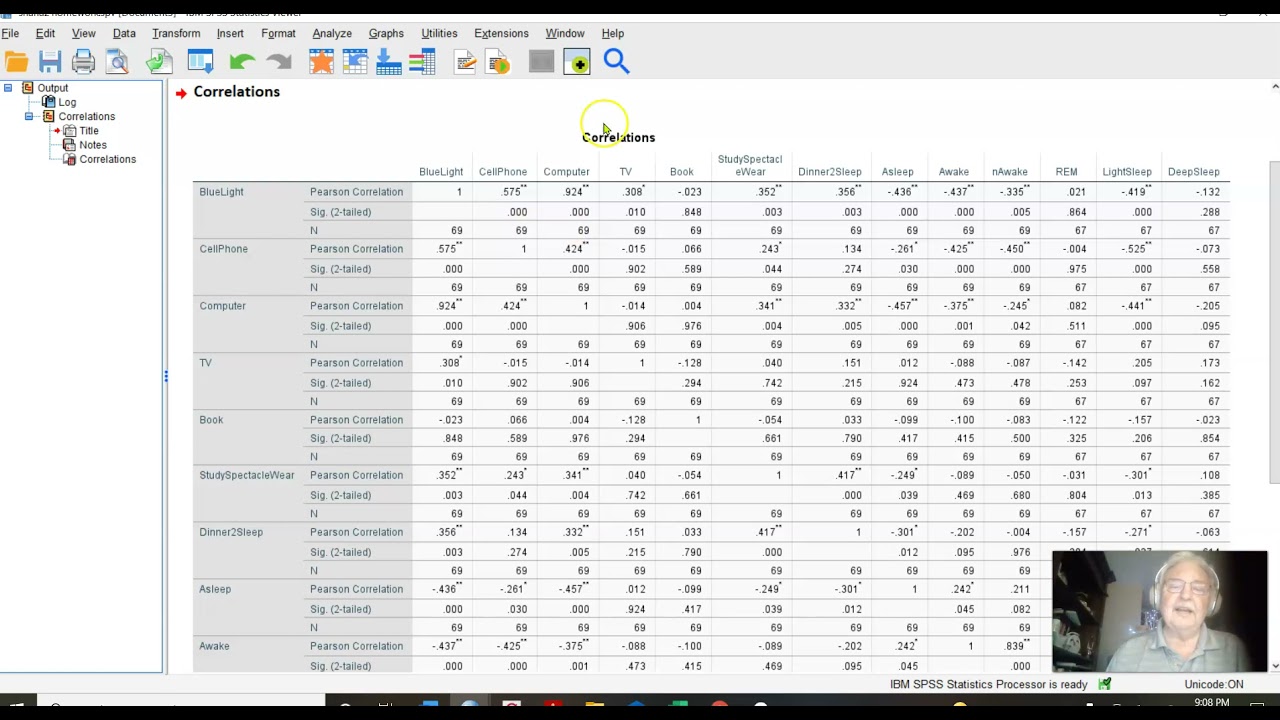This screenshot has width=1280, height=720.
Task: Collapse the Correlations branch in the outline
Action: tap(29, 117)
